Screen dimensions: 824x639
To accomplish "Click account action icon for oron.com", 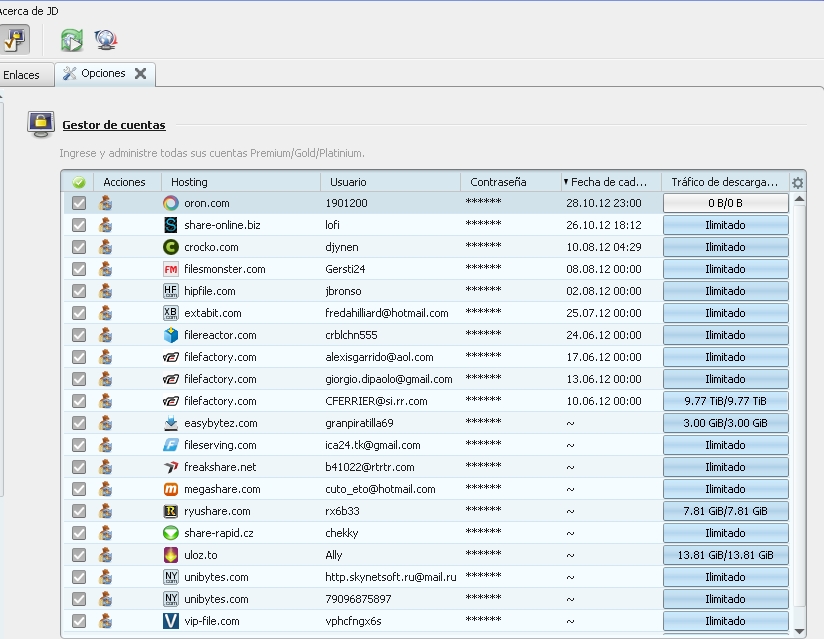I will [x=105, y=203].
